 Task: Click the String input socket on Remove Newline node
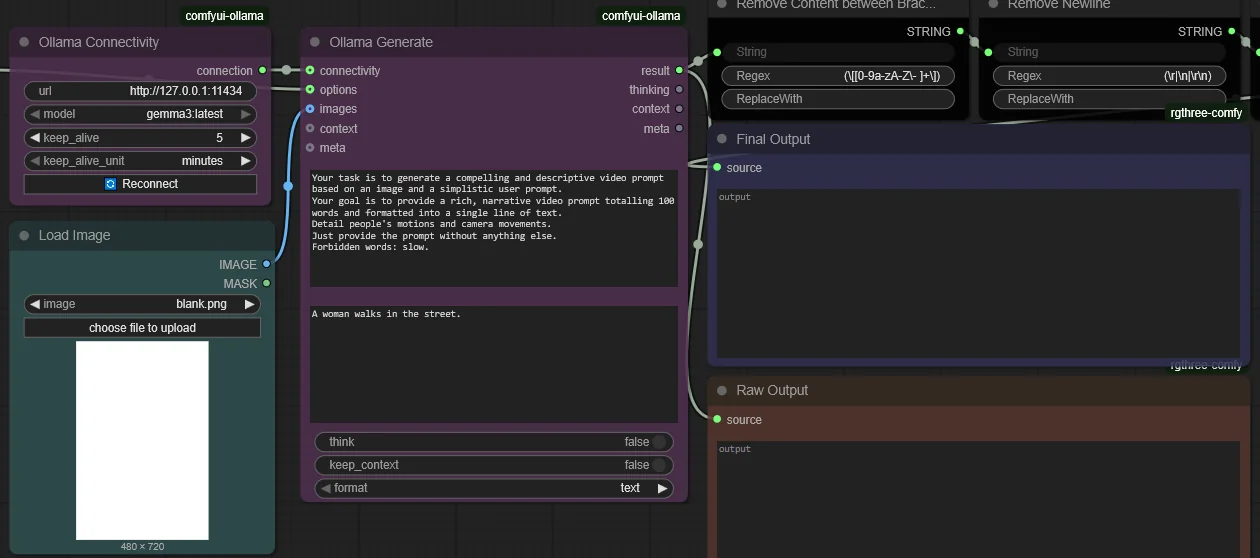click(988, 51)
